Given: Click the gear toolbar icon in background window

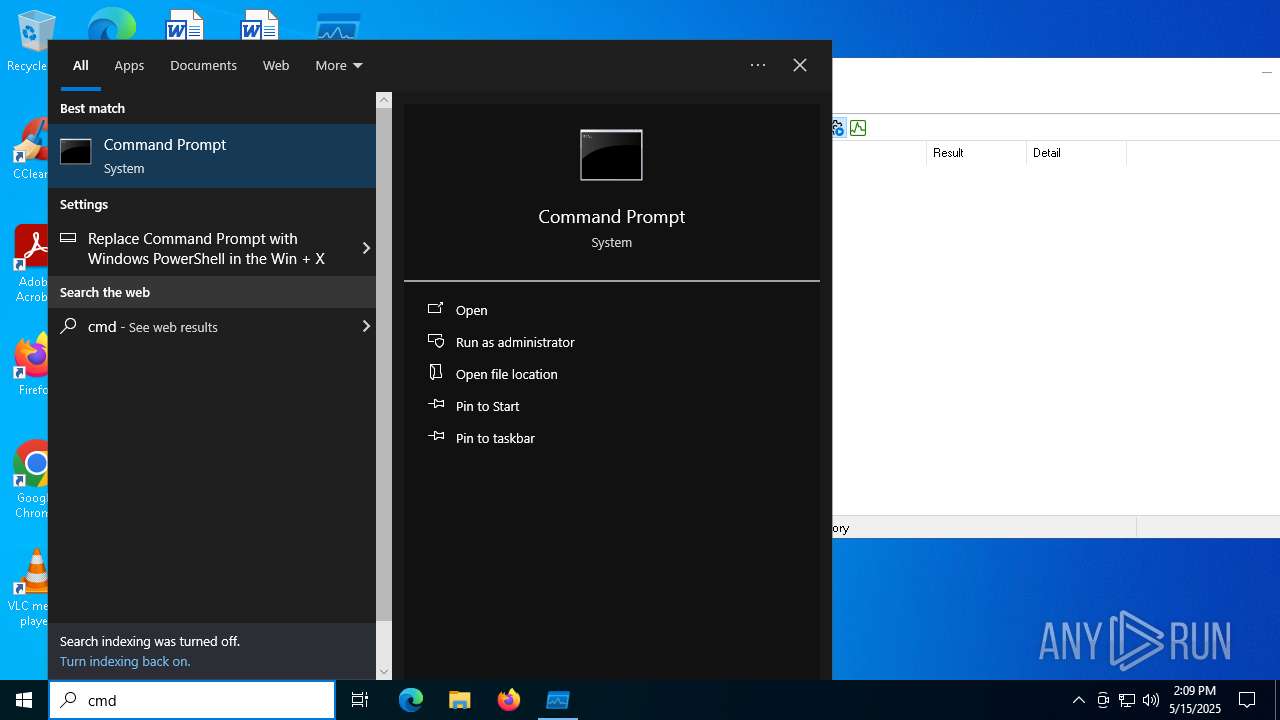Looking at the screenshot, I should click(838, 128).
